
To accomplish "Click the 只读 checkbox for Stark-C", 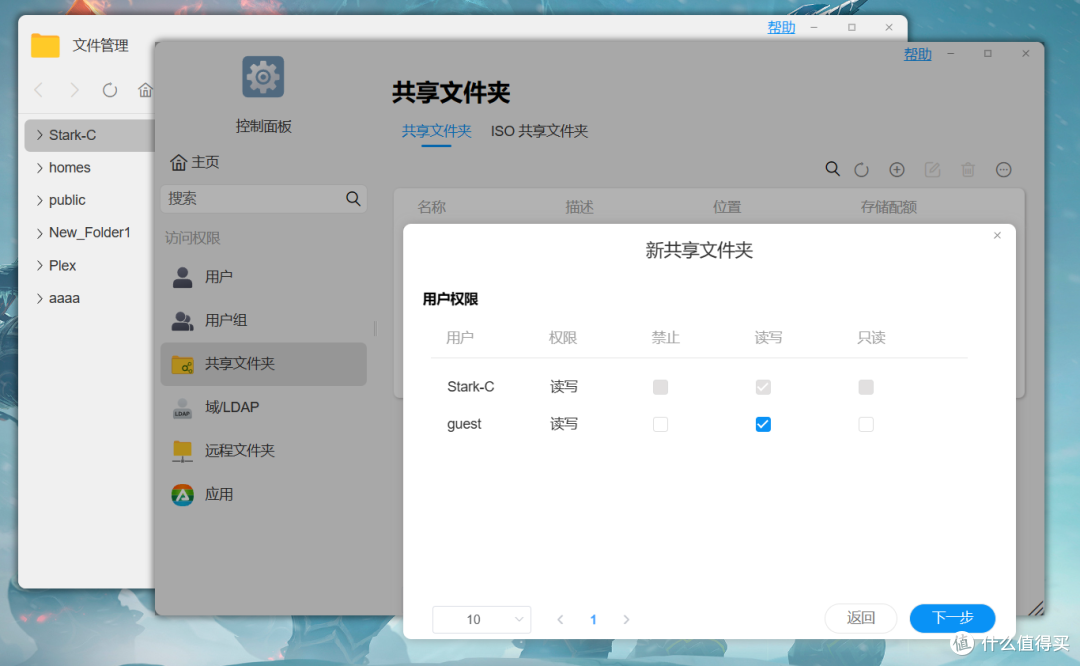I will click(x=866, y=387).
